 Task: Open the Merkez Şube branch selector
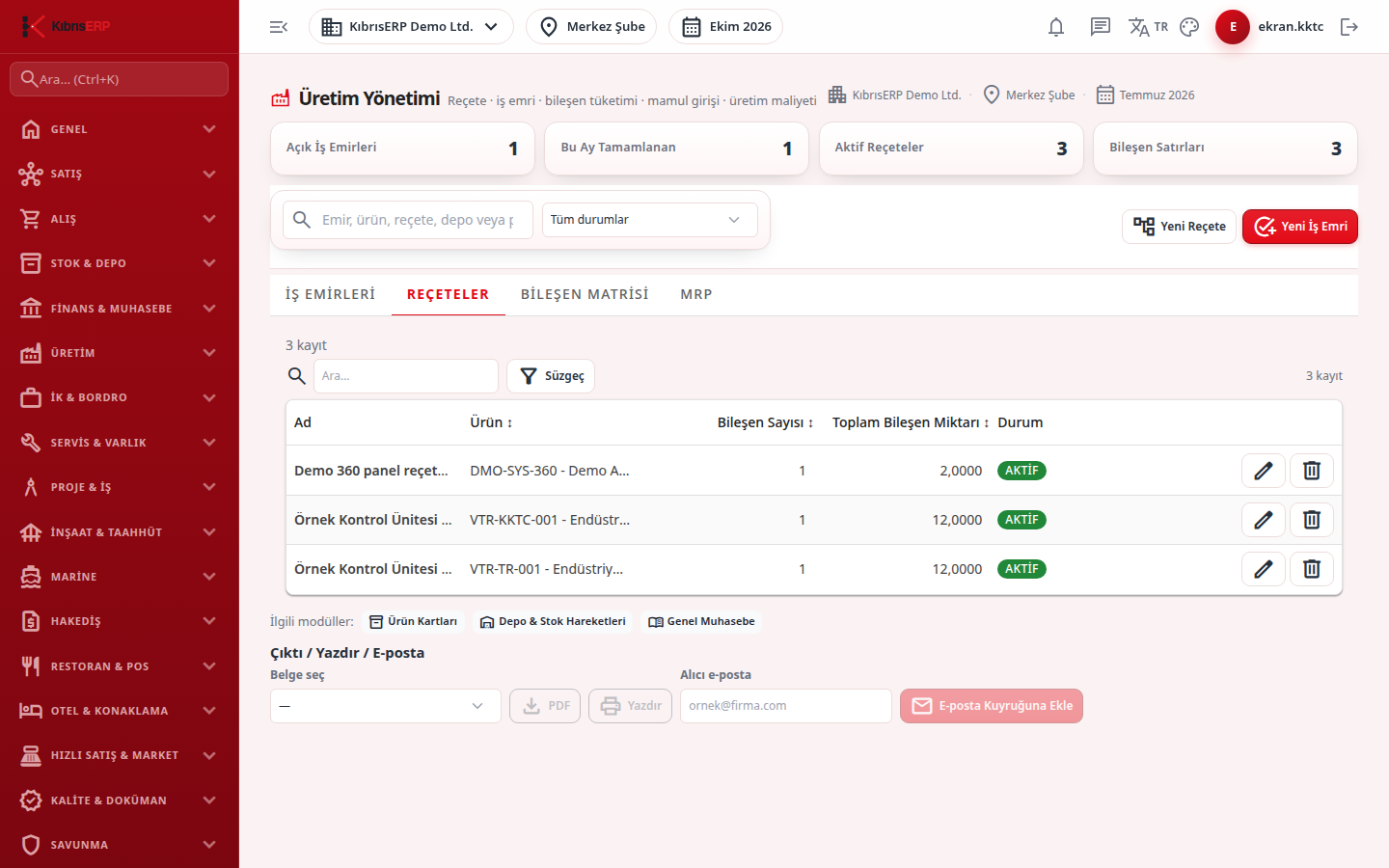pyautogui.click(x=591, y=27)
